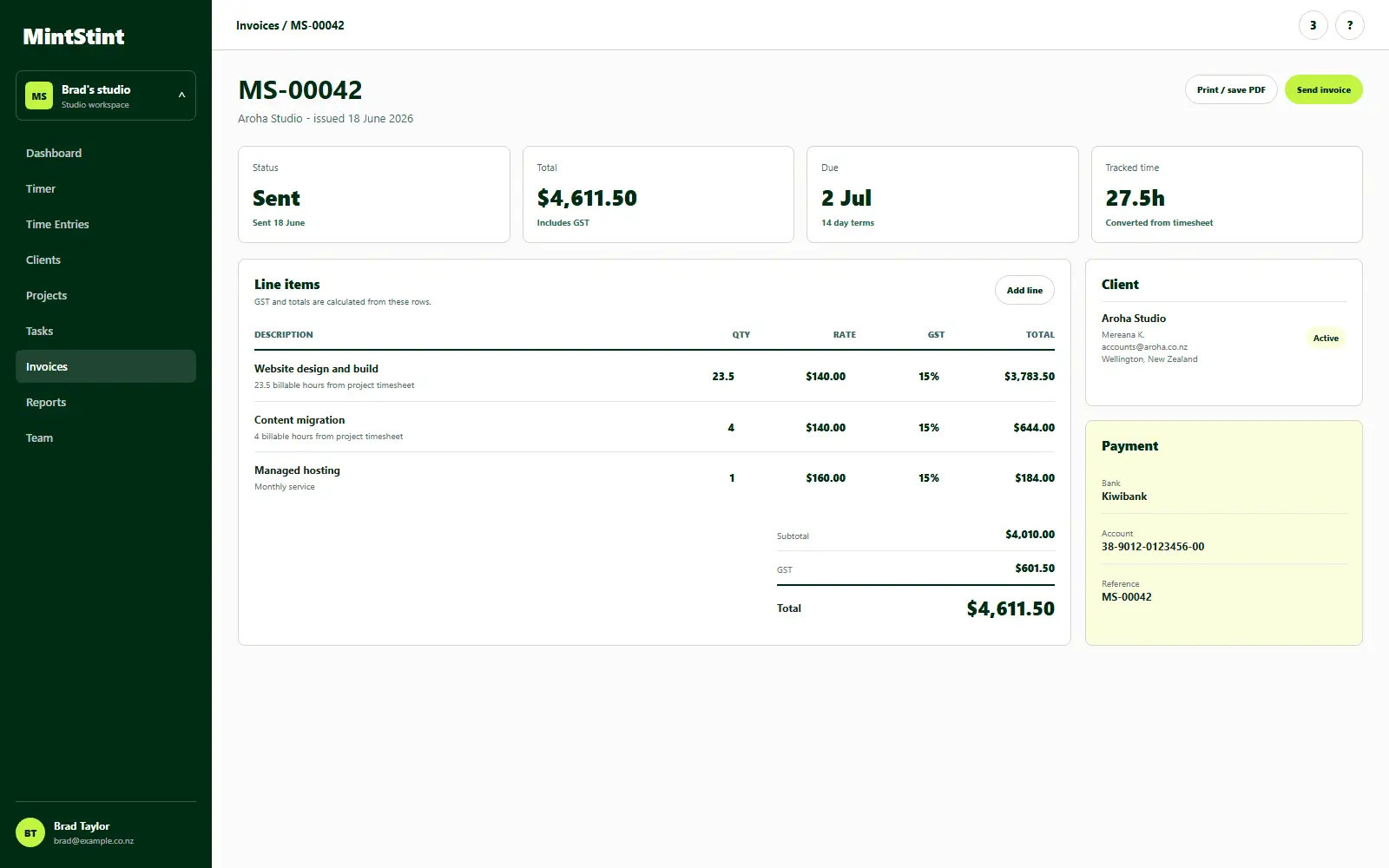Click the Converted from timesheet note

(1159, 223)
